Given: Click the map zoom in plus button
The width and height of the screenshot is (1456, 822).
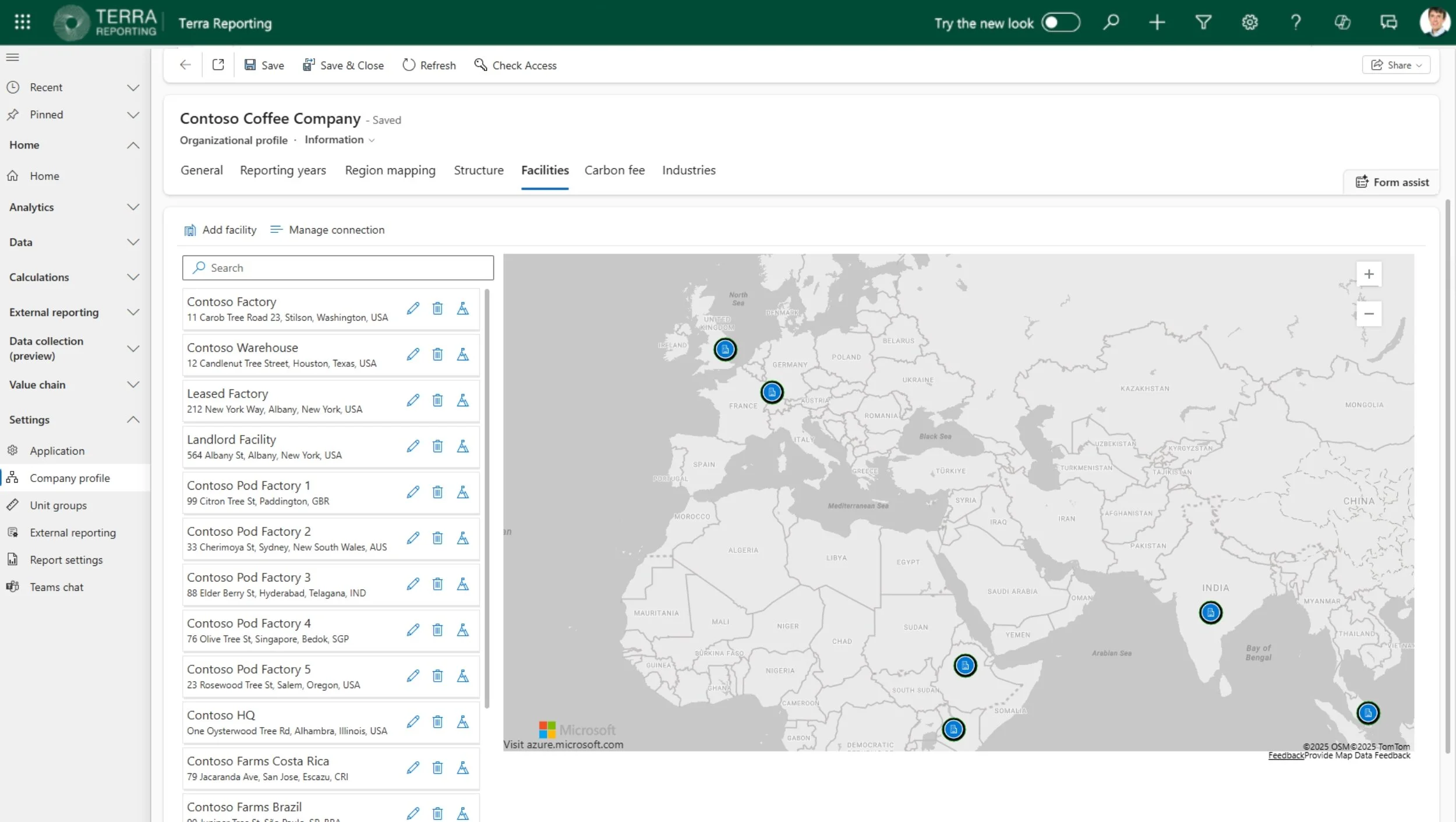Looking at the screenshot, I should 1369,274.
